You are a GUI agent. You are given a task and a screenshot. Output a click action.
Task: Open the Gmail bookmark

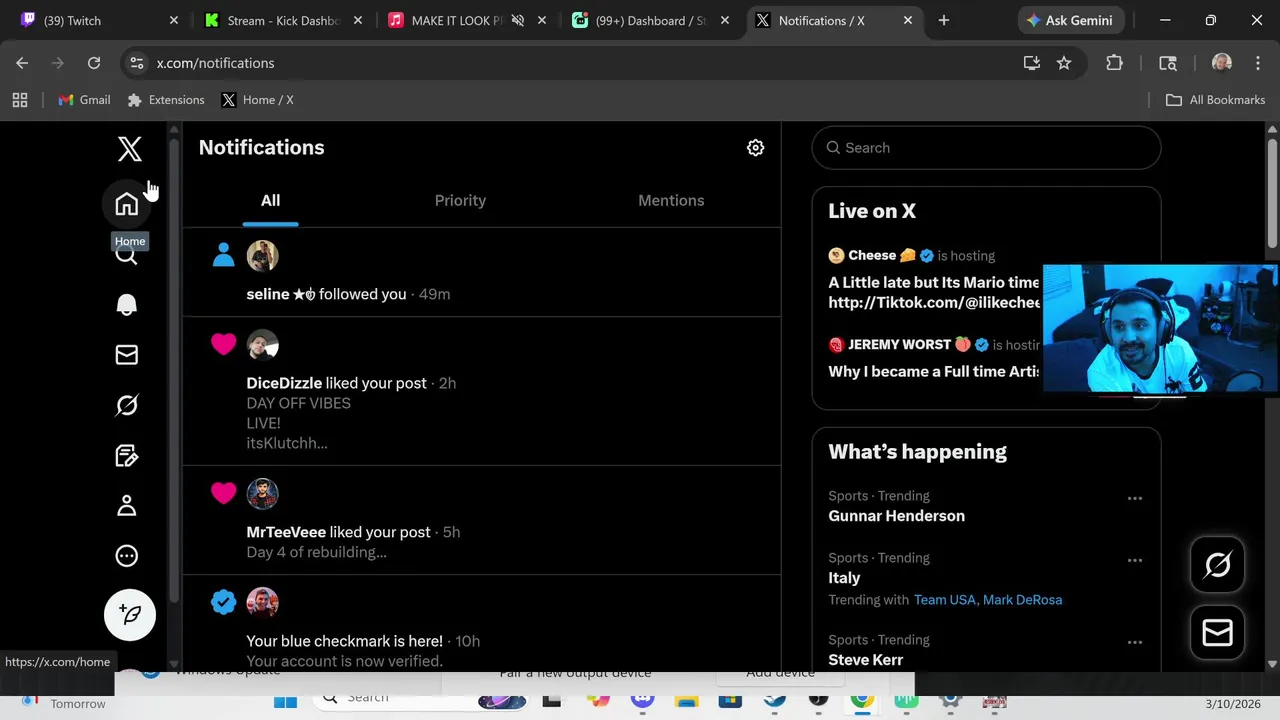84,100
